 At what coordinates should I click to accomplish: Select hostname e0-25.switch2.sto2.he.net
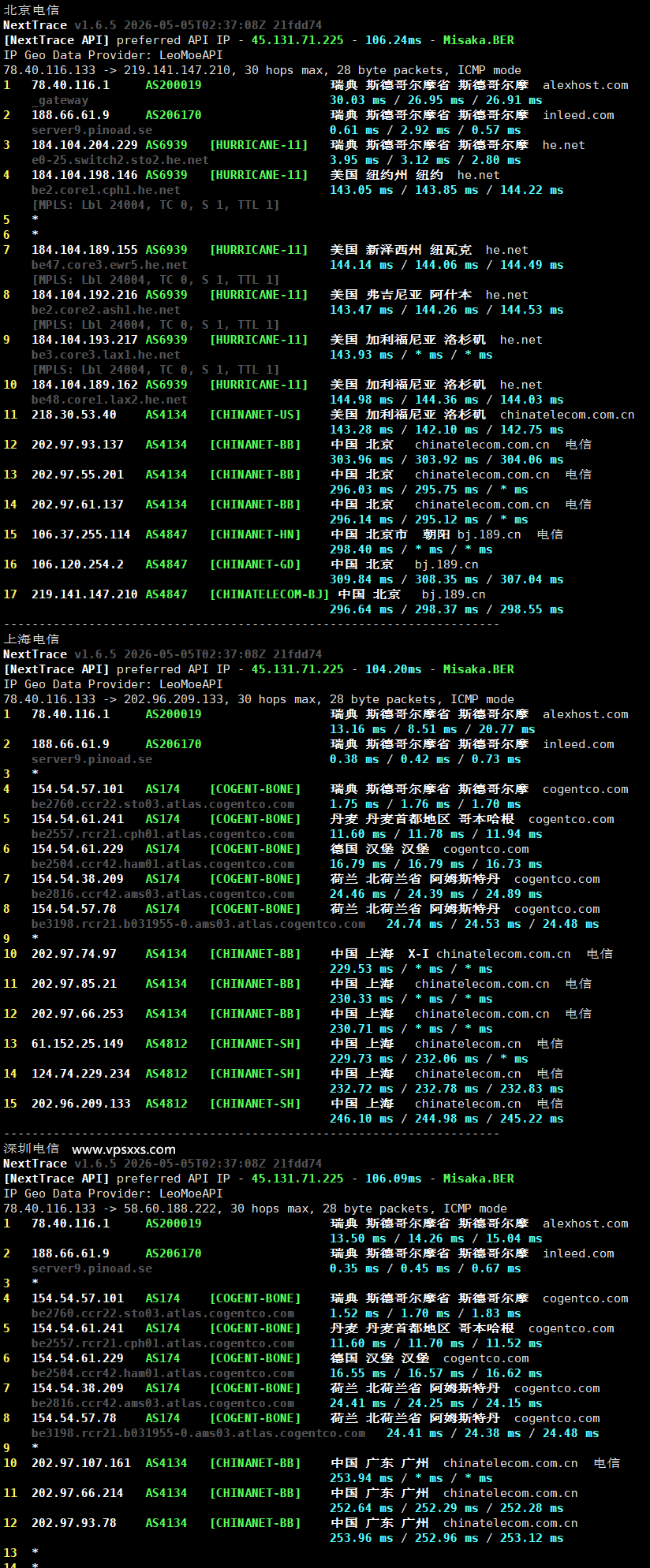pyautogui.click(x=120, y=160)
